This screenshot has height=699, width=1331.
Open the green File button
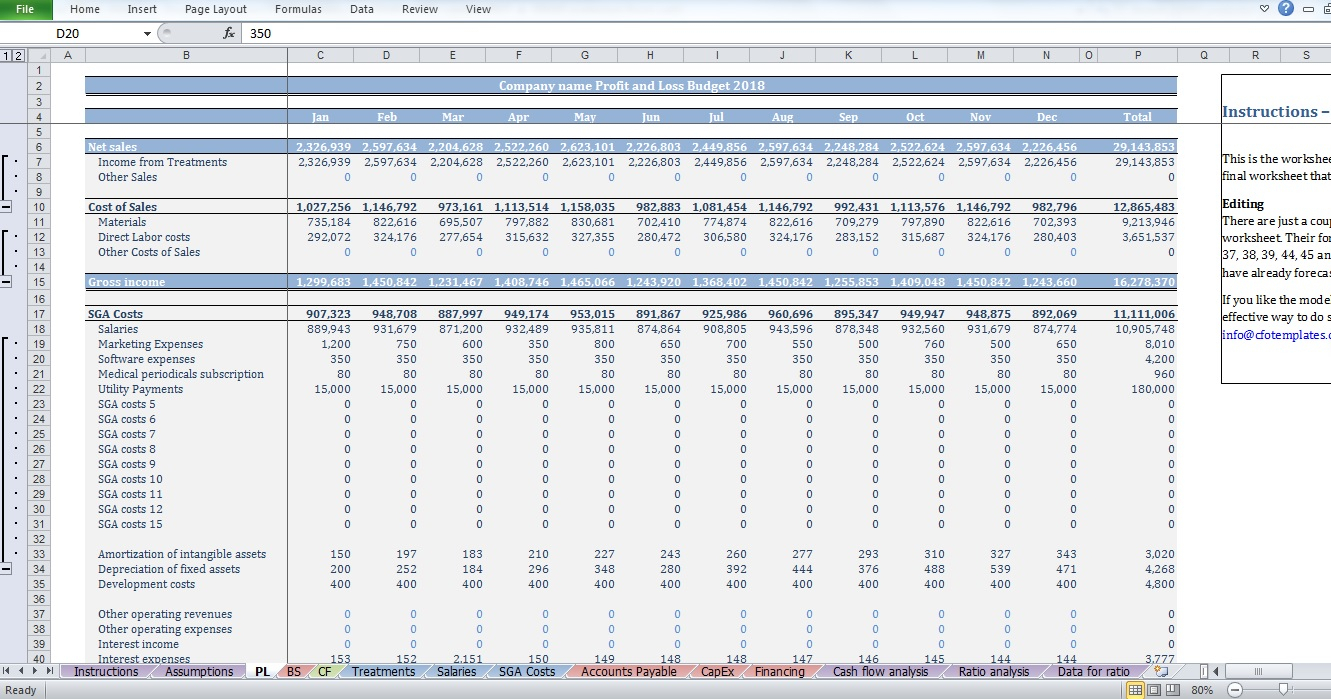[25, 9]
